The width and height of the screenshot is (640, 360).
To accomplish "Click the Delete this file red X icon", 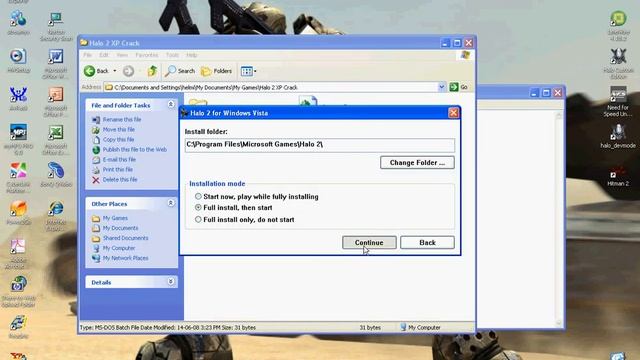I will click(x=96, y=180).
